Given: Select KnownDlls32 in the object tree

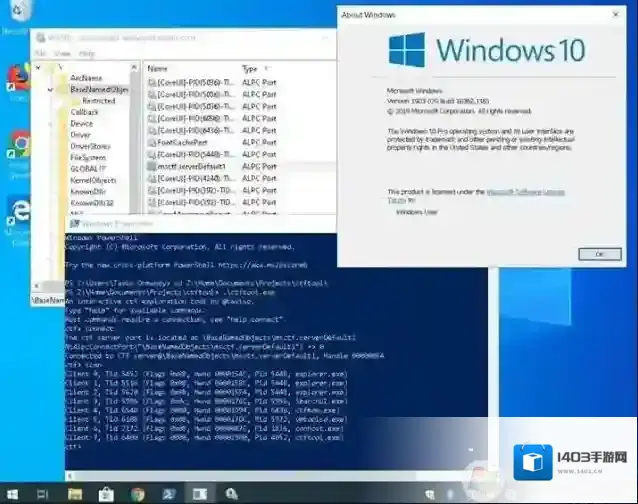Looking at the screenshot, I should click(x=92, y=203).
